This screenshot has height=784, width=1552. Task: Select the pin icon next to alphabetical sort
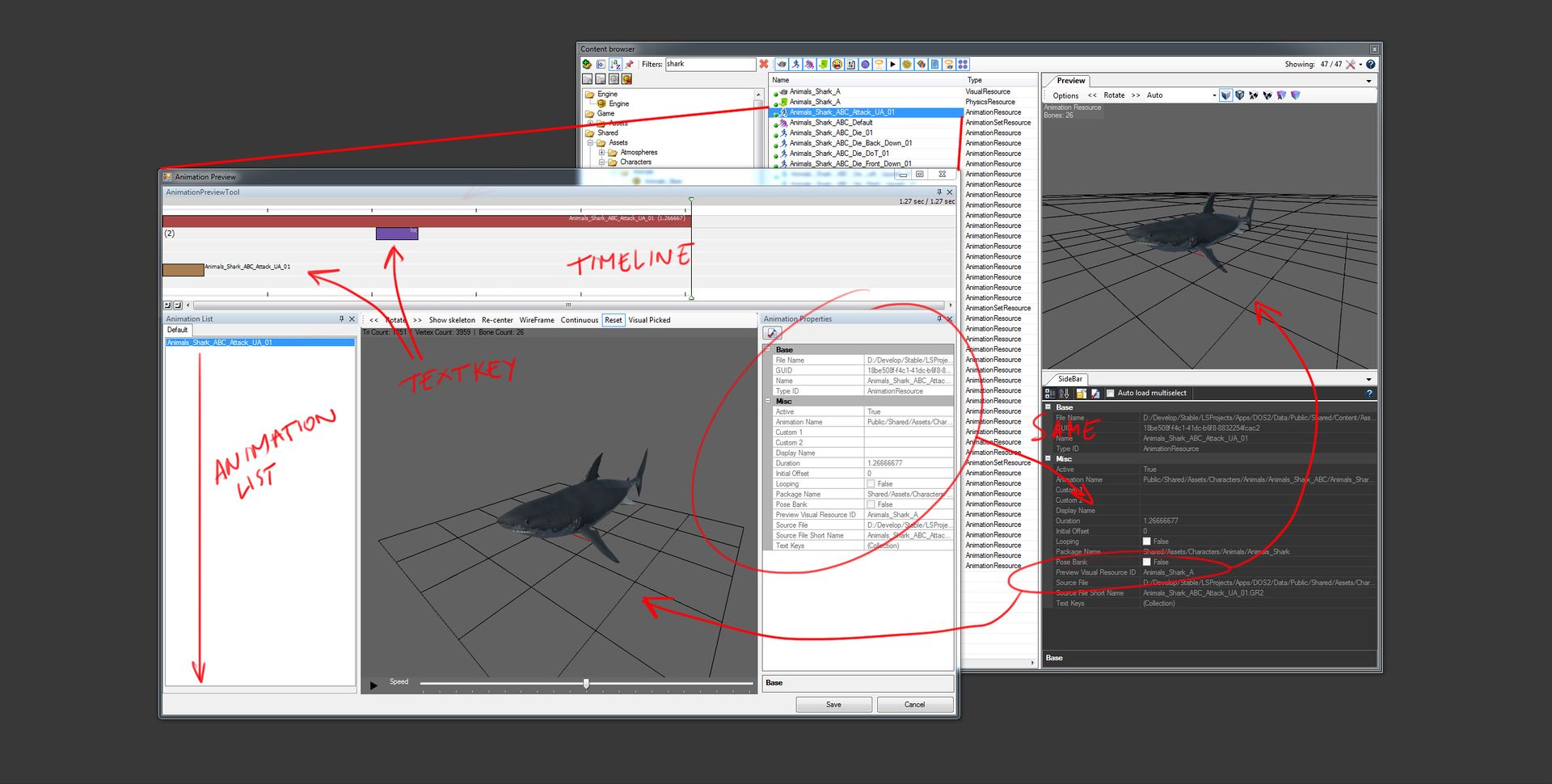pyautogui.click(x=629, y=64)
